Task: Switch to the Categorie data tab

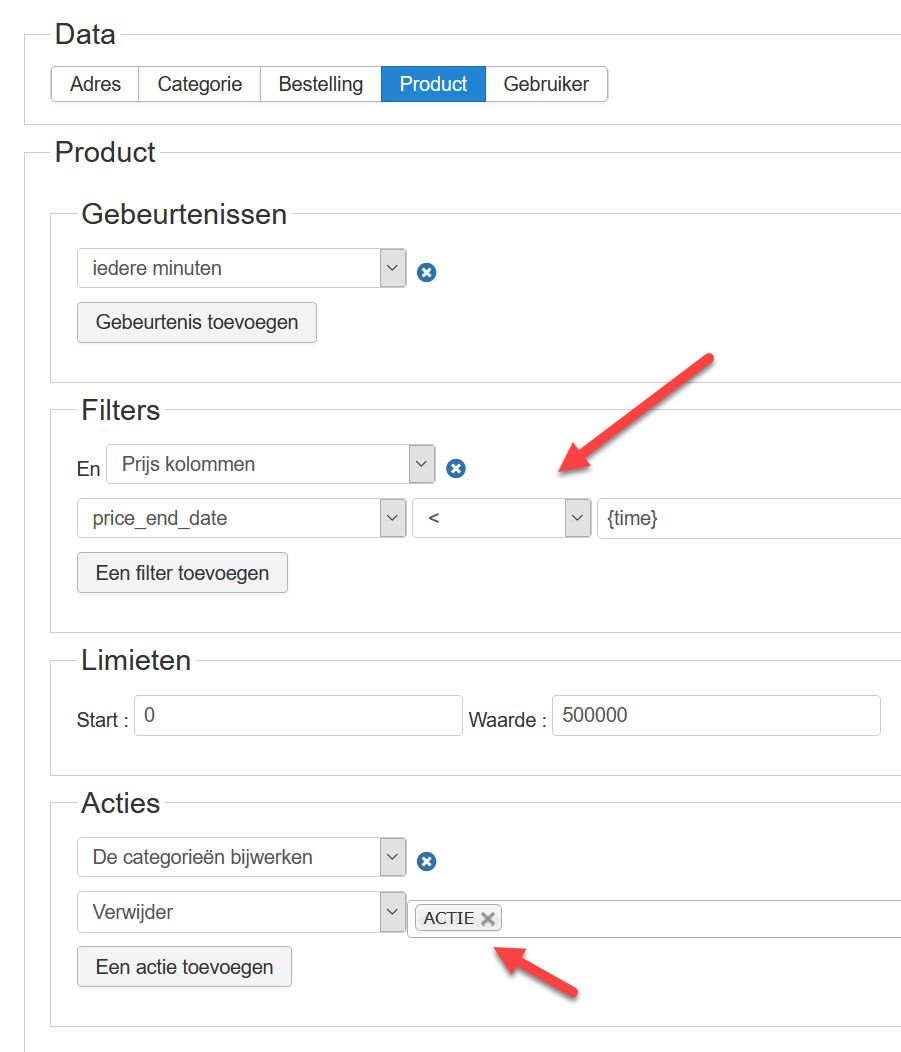Action: coord(200,84)
